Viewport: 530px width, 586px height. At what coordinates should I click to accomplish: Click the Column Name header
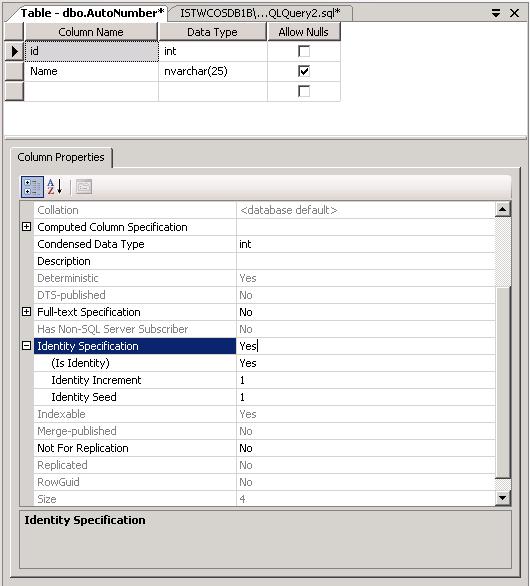tap(91, 32)
